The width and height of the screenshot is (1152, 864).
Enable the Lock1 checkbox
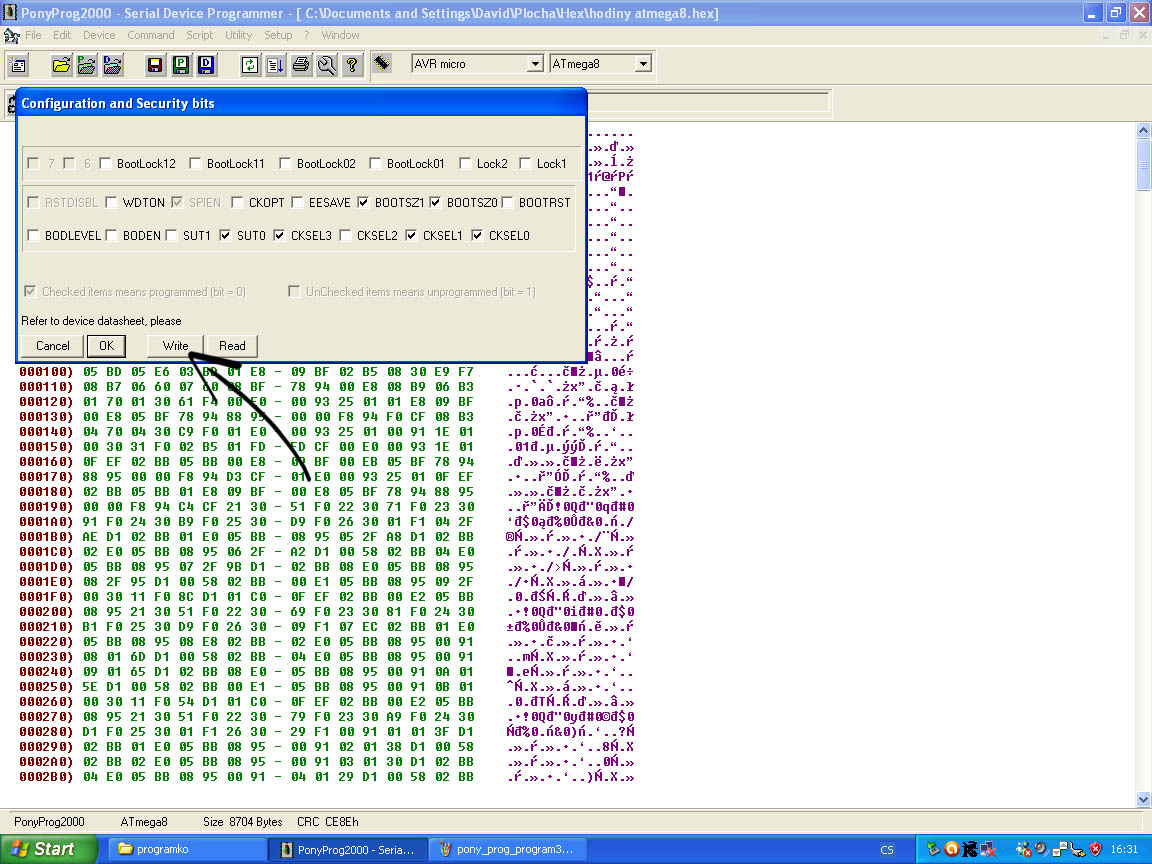click(525, 163)
